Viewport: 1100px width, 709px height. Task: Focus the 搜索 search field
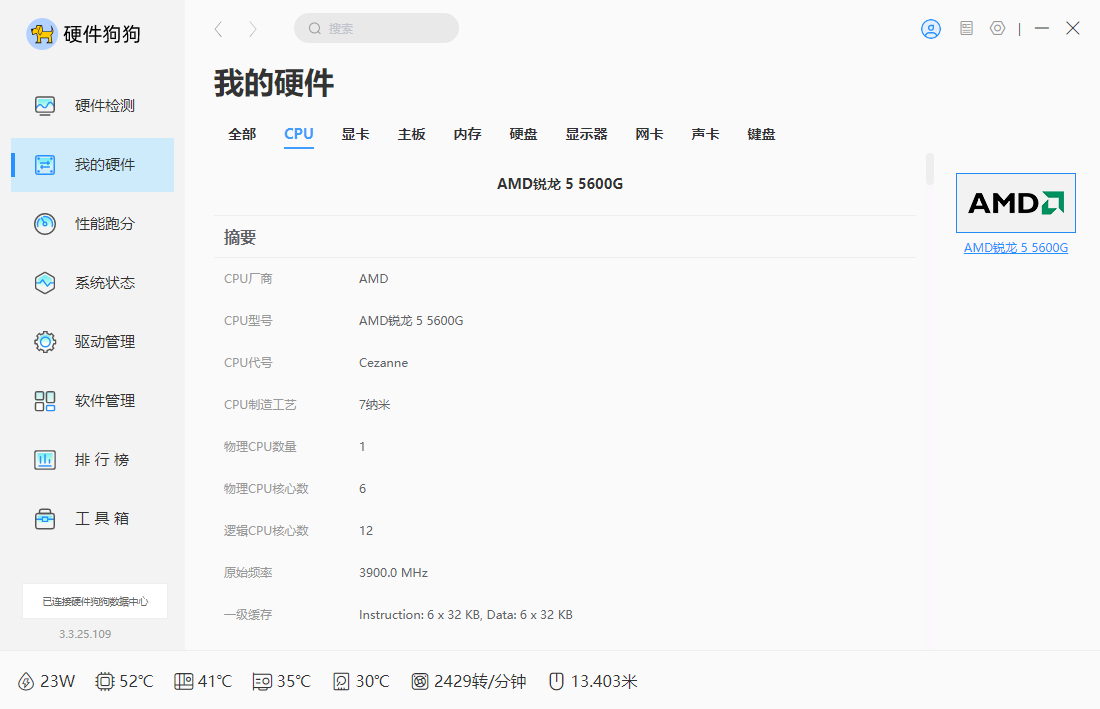click(377, 28)
